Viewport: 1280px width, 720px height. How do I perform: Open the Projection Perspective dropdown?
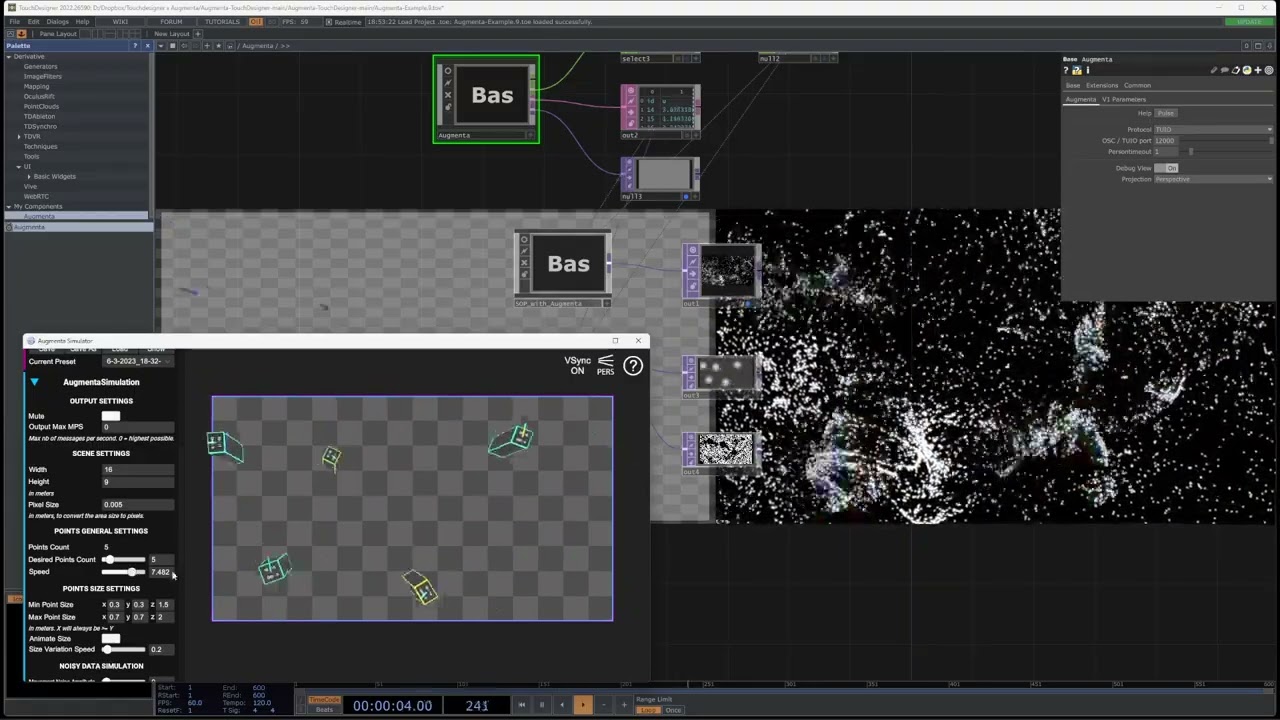[x=1214, y=179]
